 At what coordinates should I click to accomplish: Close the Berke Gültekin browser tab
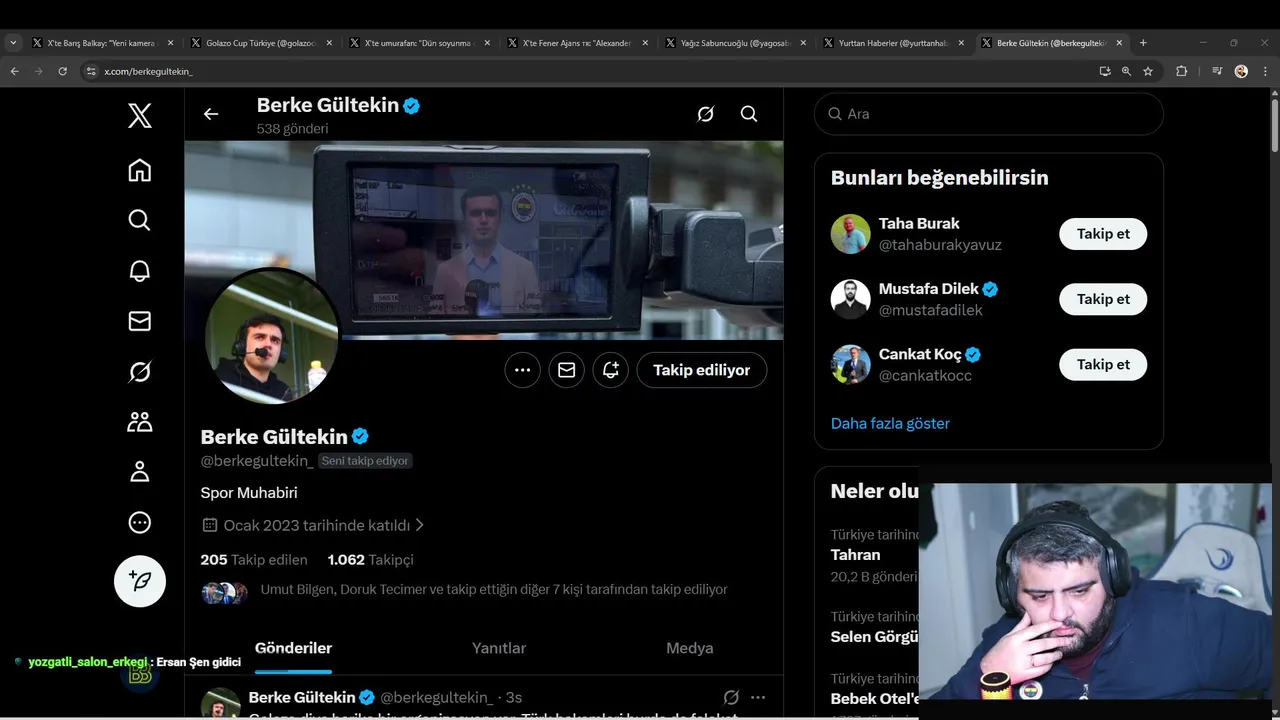(x=1119, y=43)
